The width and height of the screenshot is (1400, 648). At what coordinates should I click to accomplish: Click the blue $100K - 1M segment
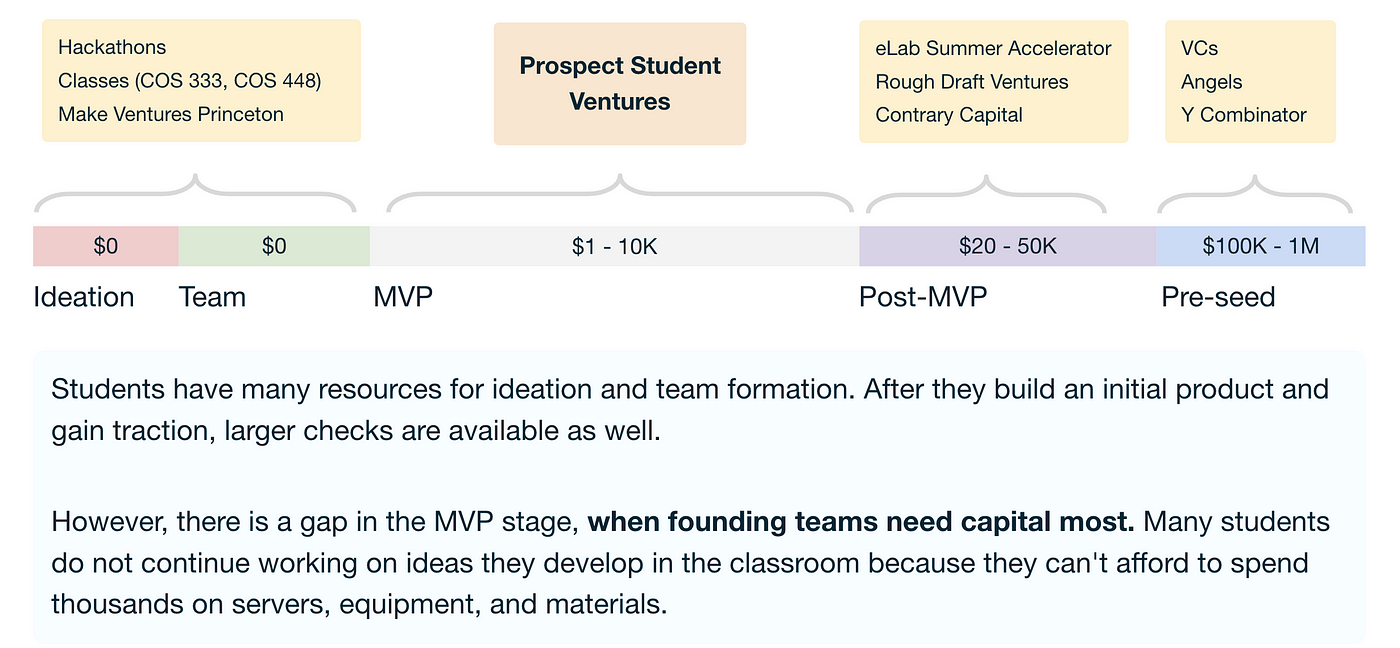[x=1260, y=246]
